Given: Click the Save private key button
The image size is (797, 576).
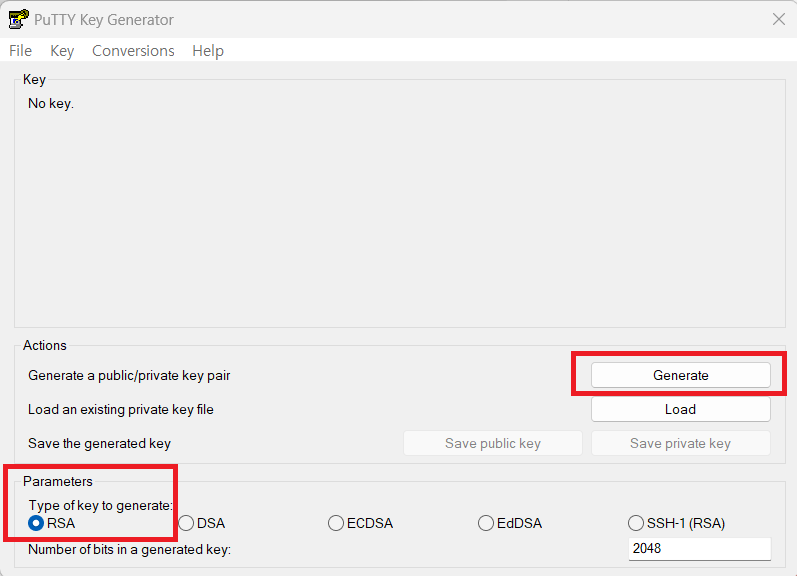Looking at the screenshot, I should click(681, 443).
